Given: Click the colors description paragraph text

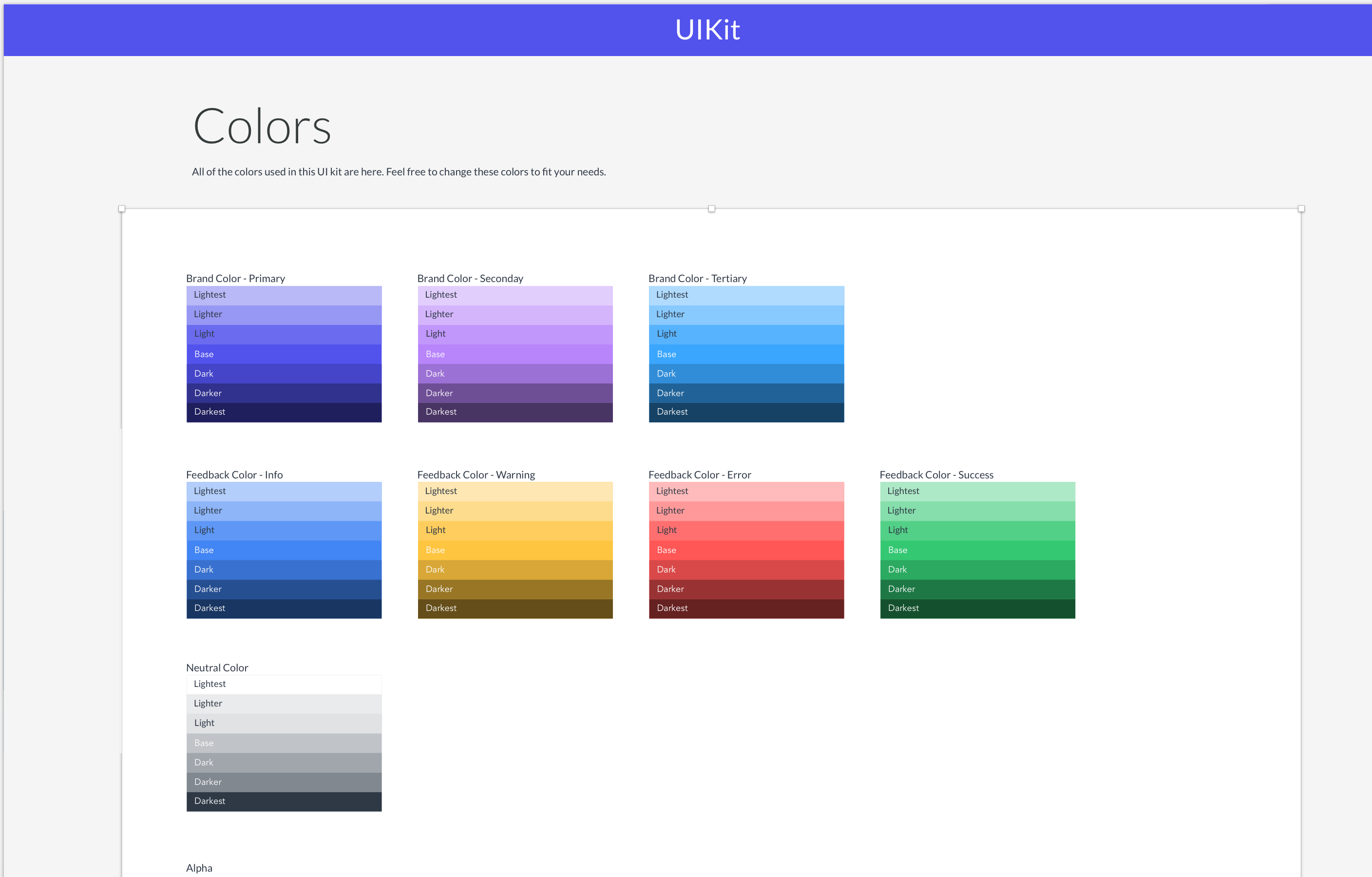Looking at the screenshot, I should [399, 172].
